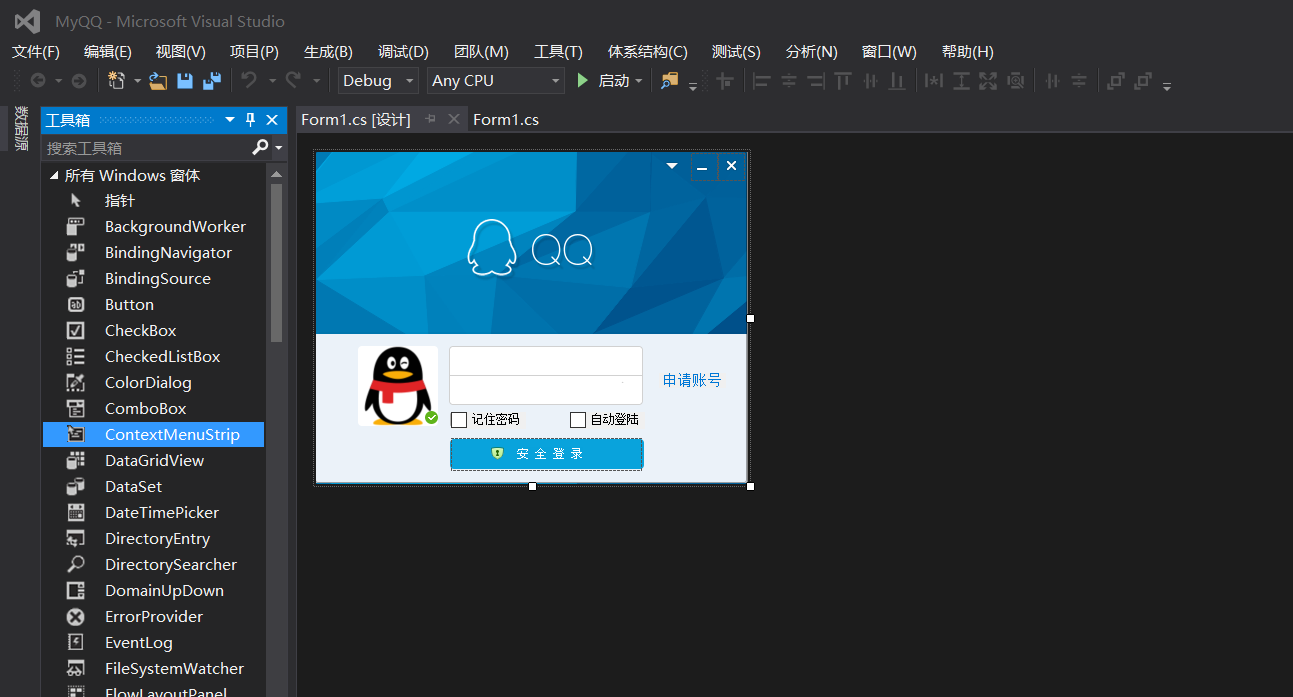Screen dimensions: 1293x697
Task: Close the toolbox panel
Action: (272, 120)
